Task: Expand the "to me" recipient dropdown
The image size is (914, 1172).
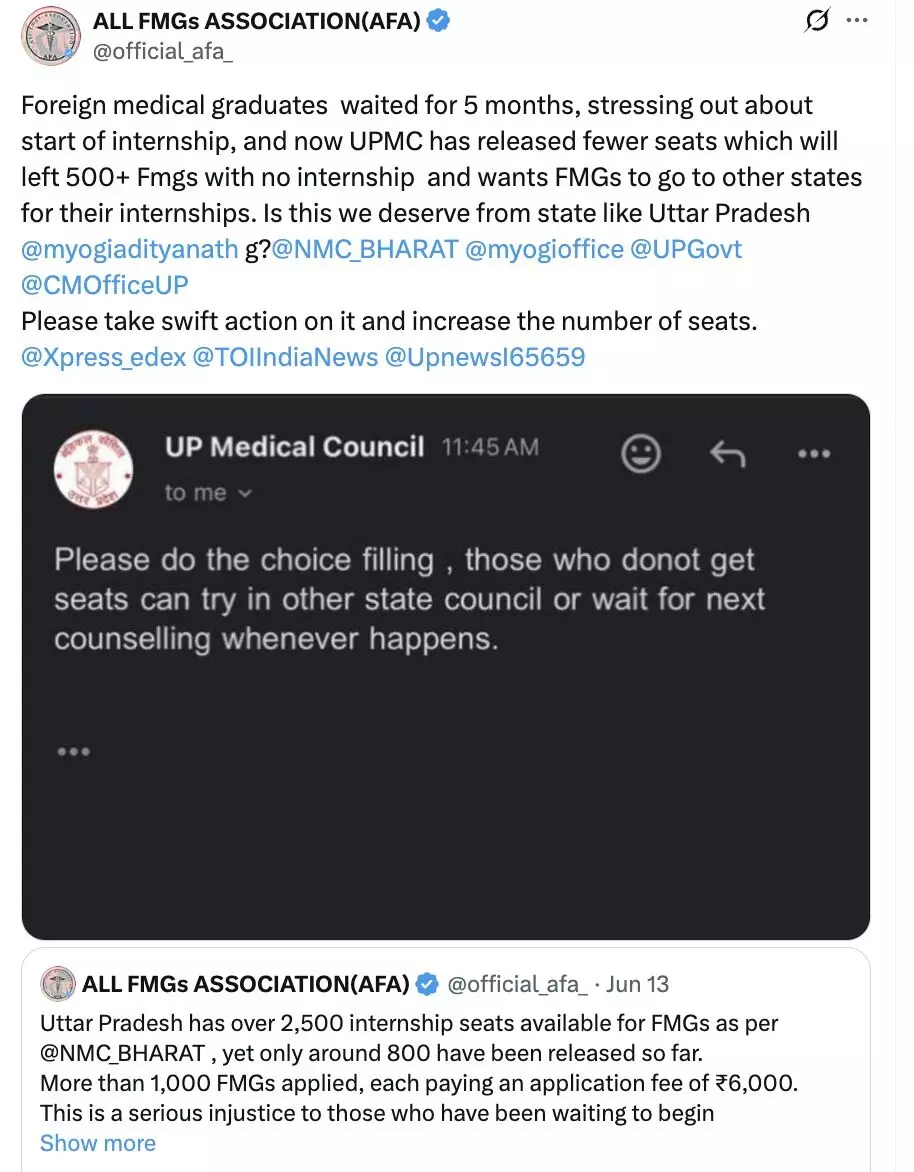Action: coord(208,492)
